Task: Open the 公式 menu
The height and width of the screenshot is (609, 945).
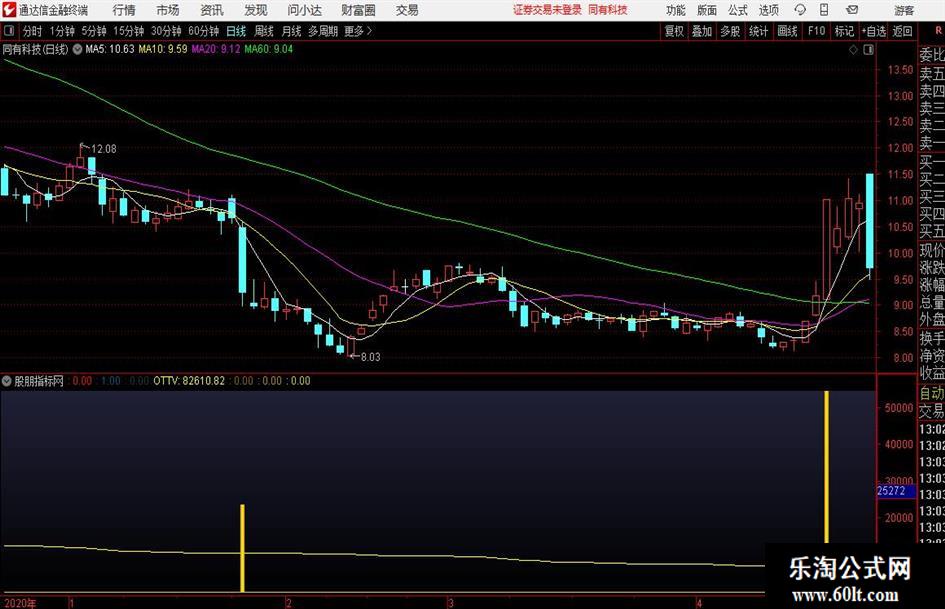Action: pyautogui.click(x=737, y=10)
